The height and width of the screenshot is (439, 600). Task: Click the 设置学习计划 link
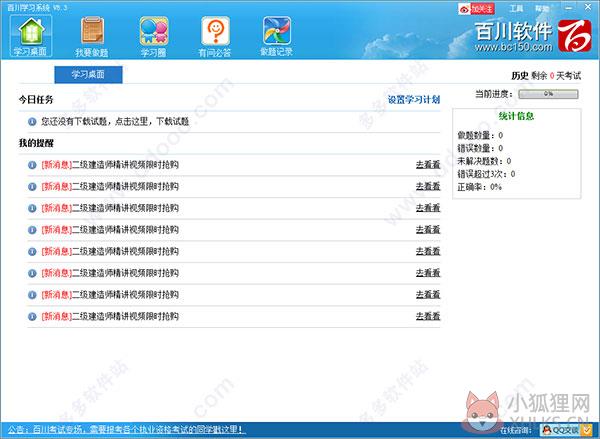click(x=414, y=100)
